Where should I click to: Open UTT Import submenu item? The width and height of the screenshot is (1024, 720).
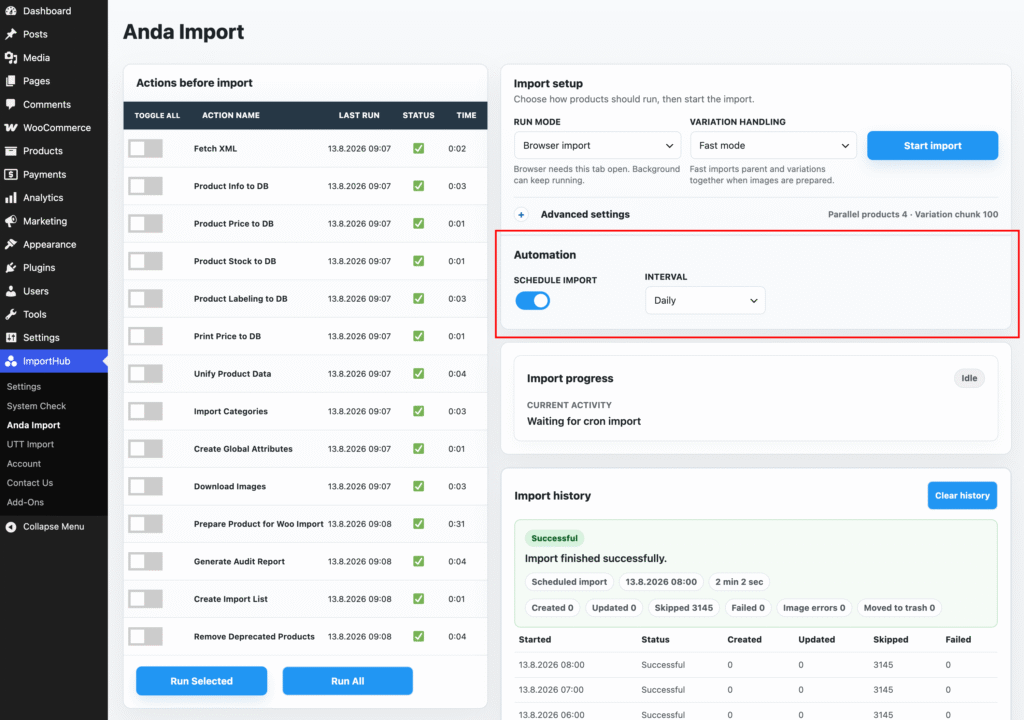[30, 444]
